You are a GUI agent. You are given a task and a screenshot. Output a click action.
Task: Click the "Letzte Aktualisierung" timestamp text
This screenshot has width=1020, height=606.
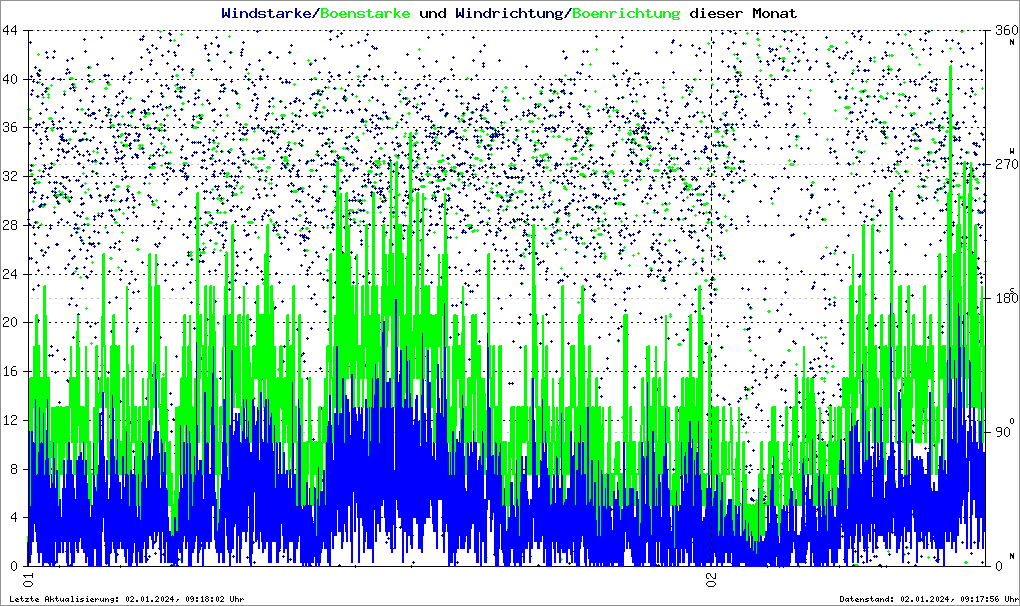[x=126, y=599]
